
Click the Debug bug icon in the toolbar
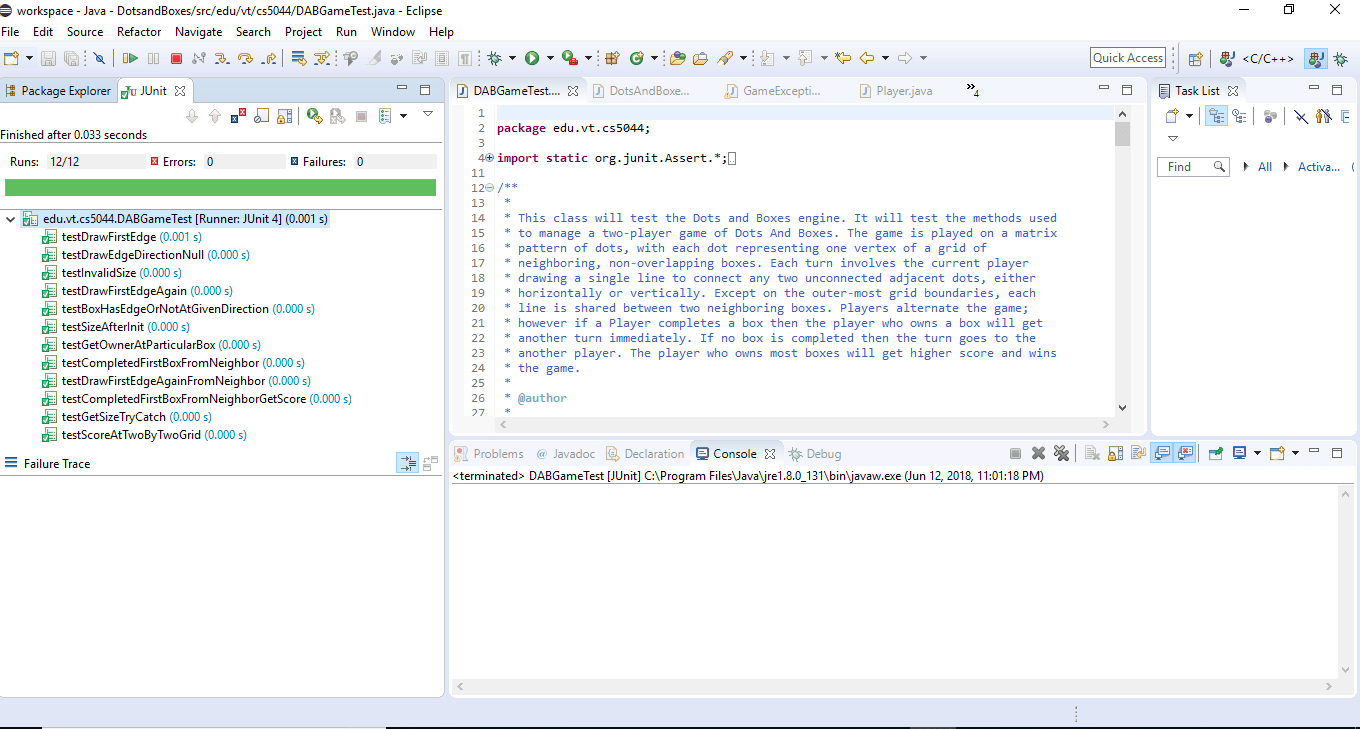tap(495, 58)
